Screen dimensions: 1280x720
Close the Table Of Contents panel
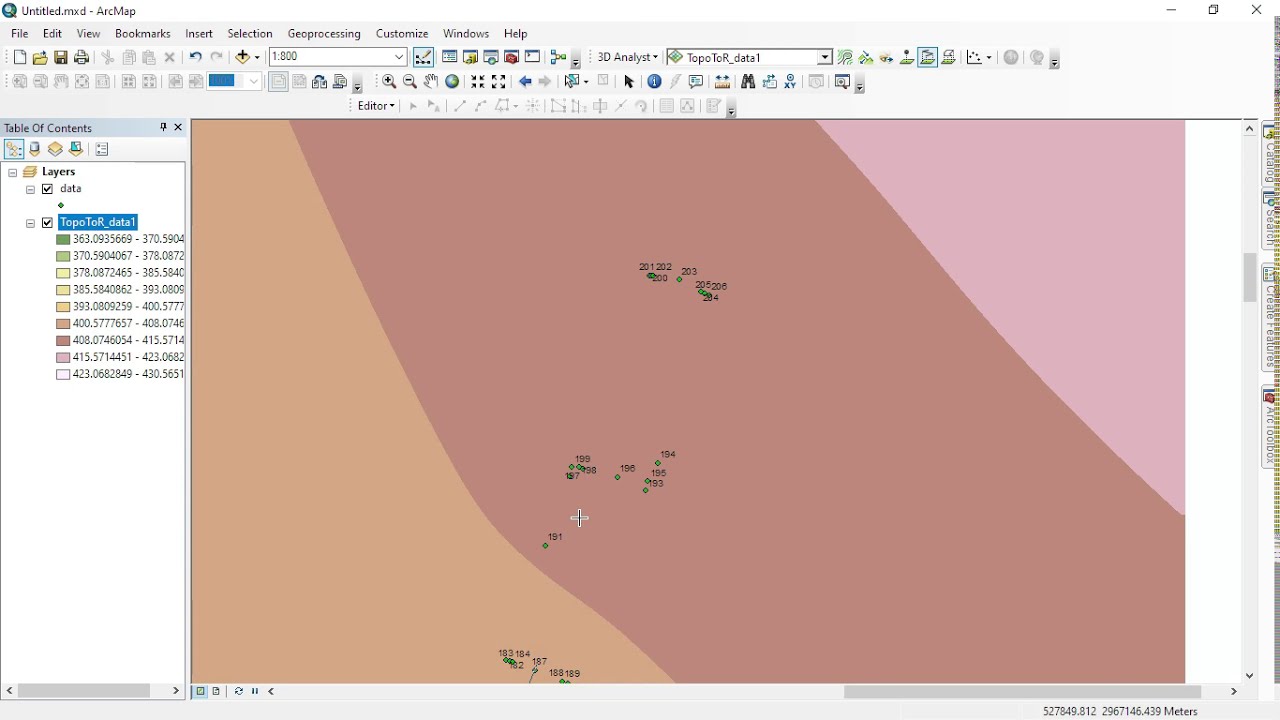point(178,127)
